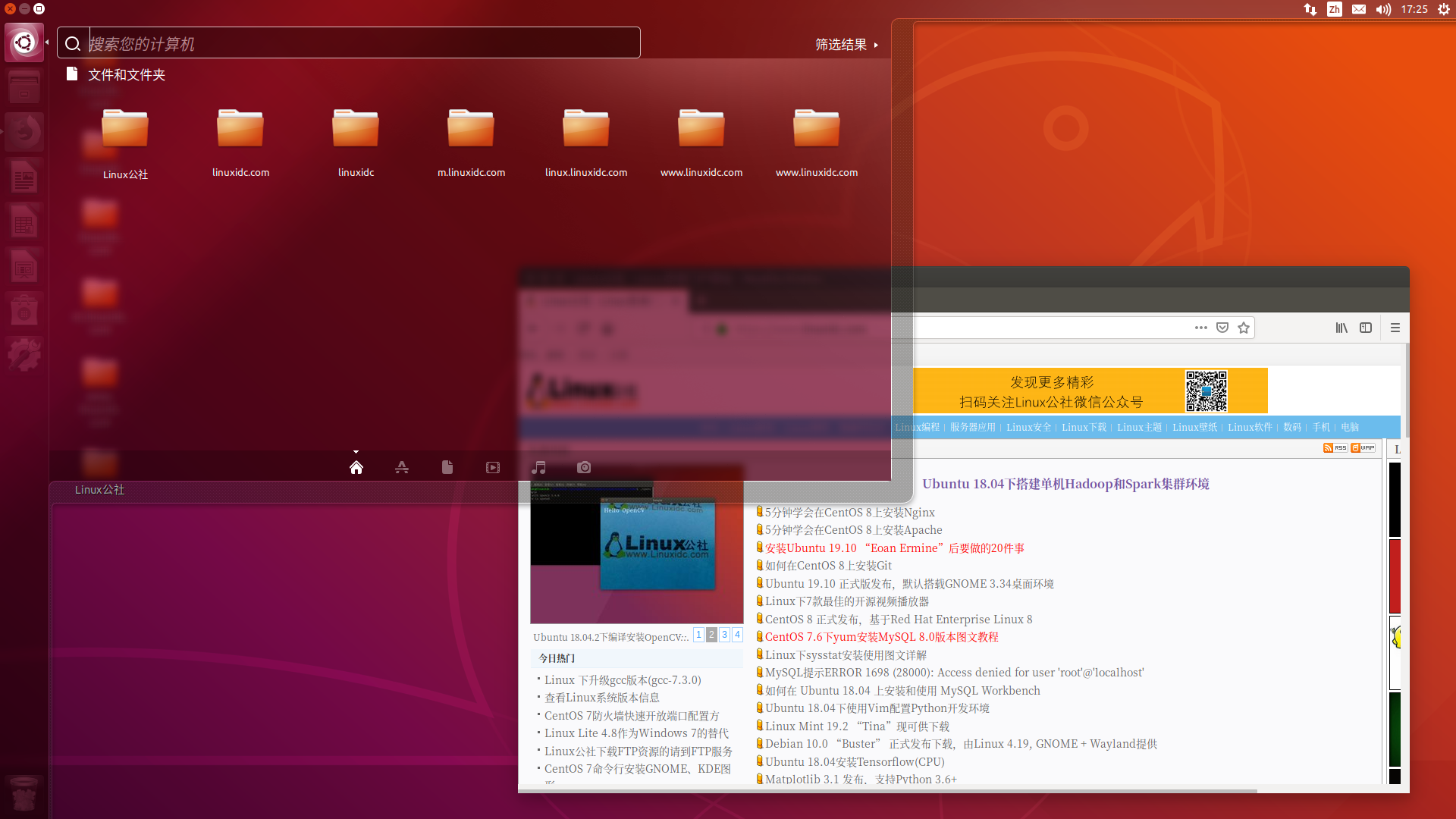Open the Font/Text tool in dock
The height and width of the screenshot is (819, 1456).
tap(401, 467)
